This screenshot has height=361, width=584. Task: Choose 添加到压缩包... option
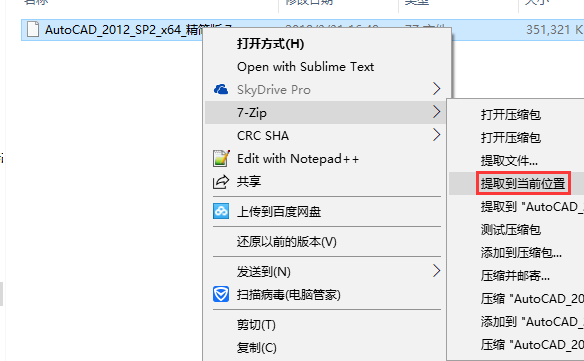point(521,253)
